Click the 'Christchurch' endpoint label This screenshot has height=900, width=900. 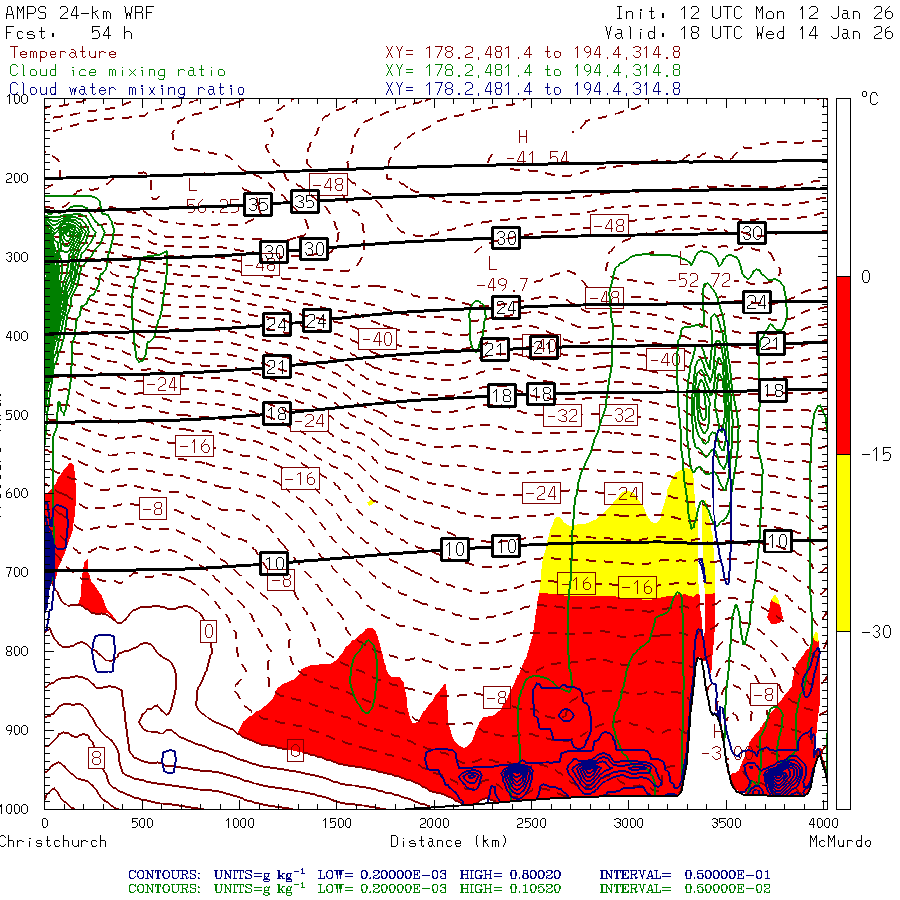(53, 841)
